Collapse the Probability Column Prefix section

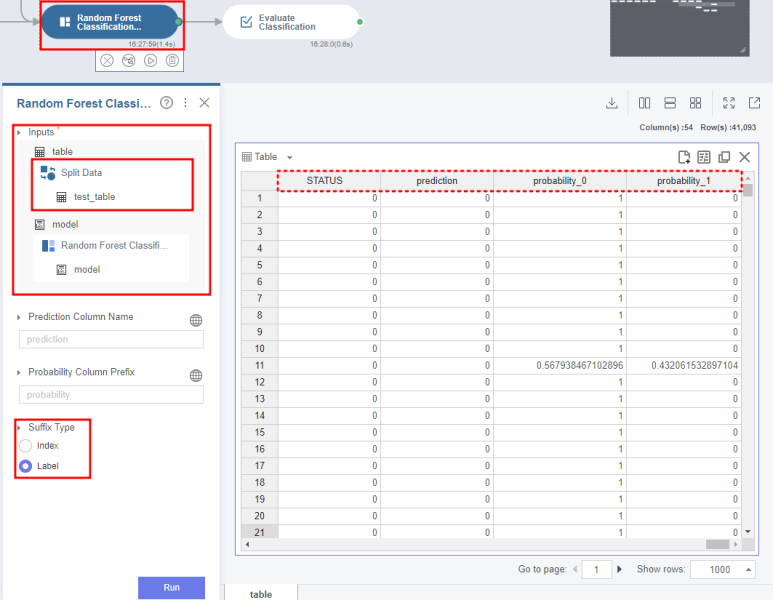19,372
